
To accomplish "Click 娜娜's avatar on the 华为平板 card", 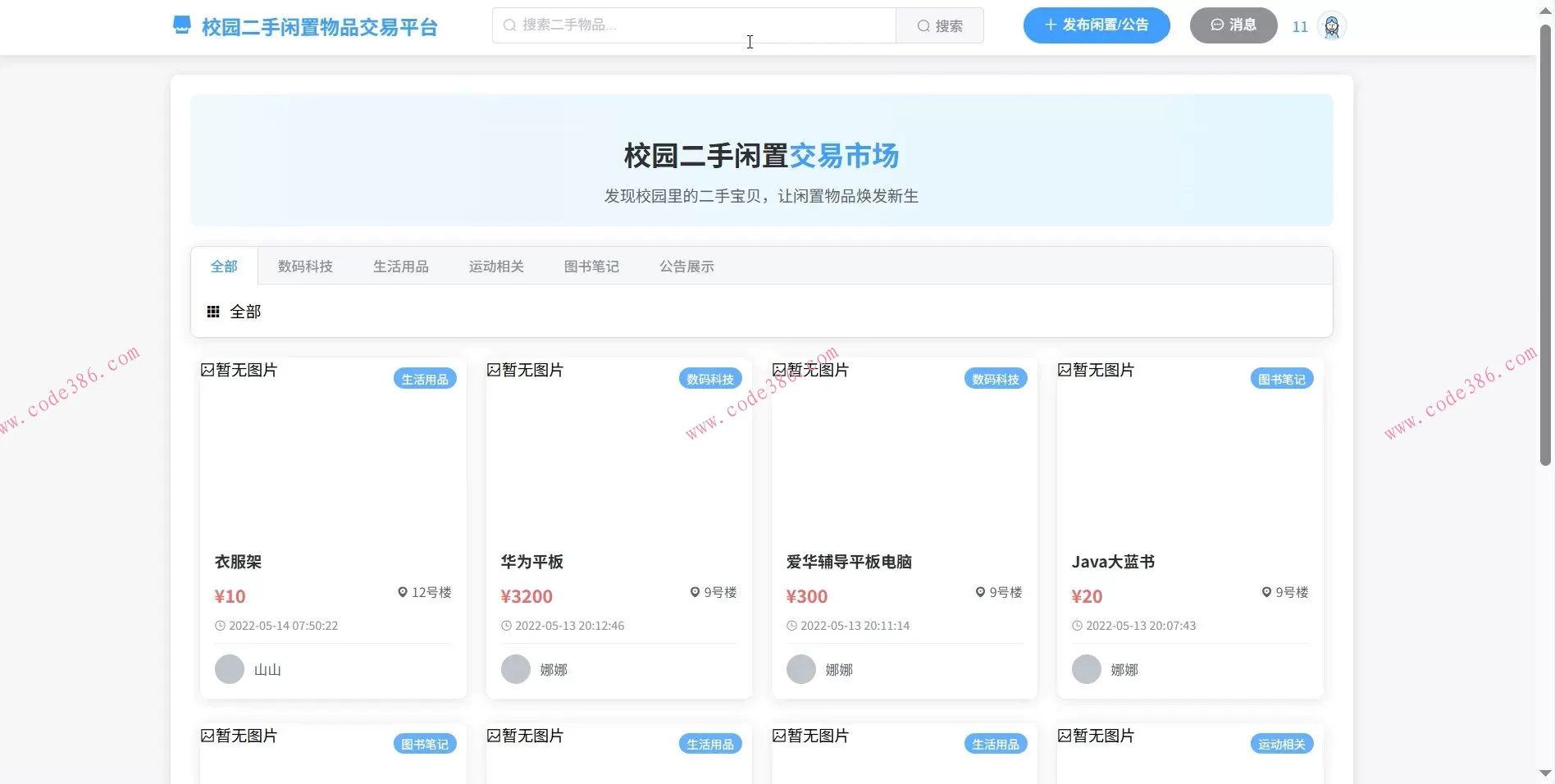I will click(515, 669).
